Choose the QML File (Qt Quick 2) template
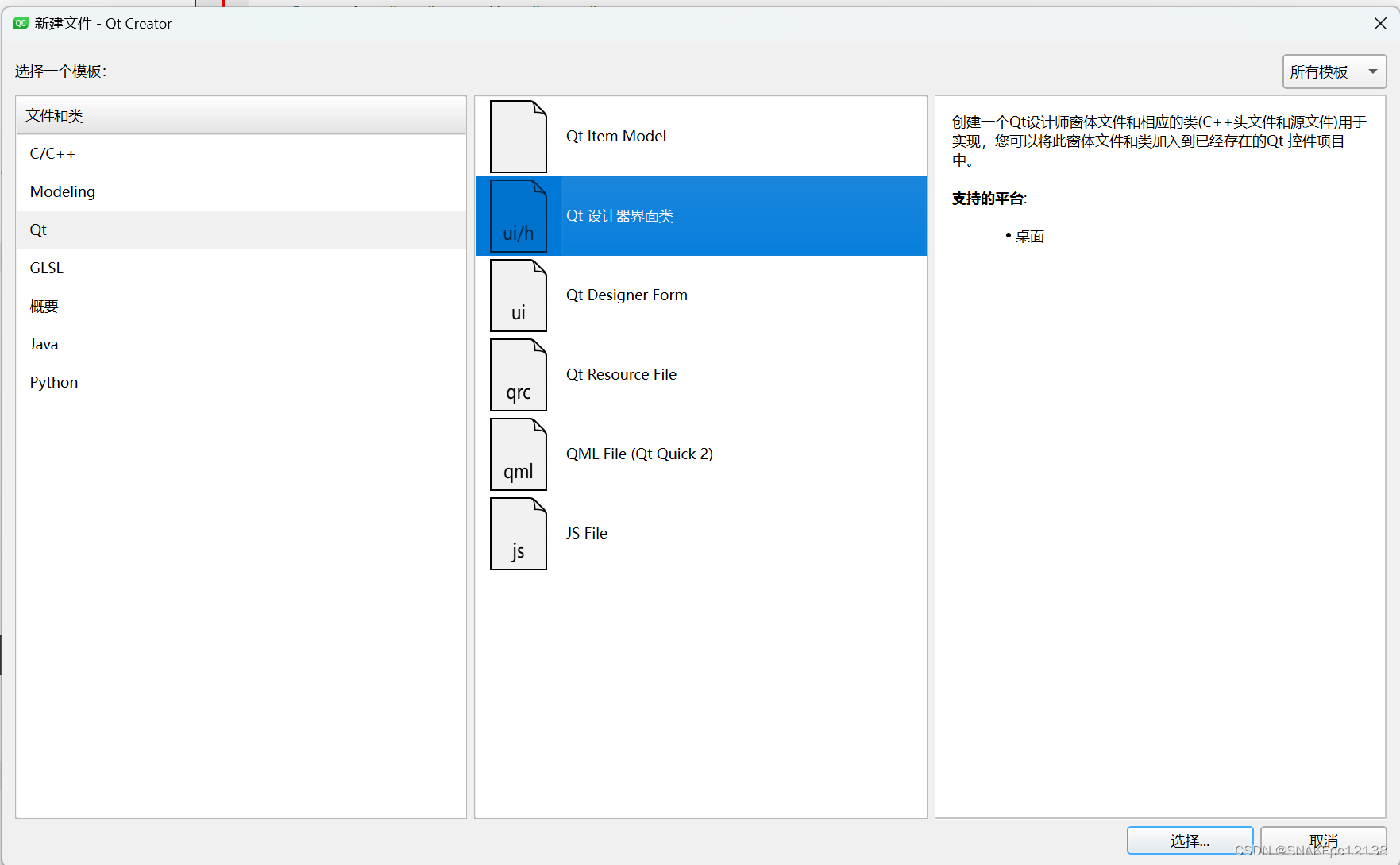1400x865 pixels. click(x=700, y=454)
